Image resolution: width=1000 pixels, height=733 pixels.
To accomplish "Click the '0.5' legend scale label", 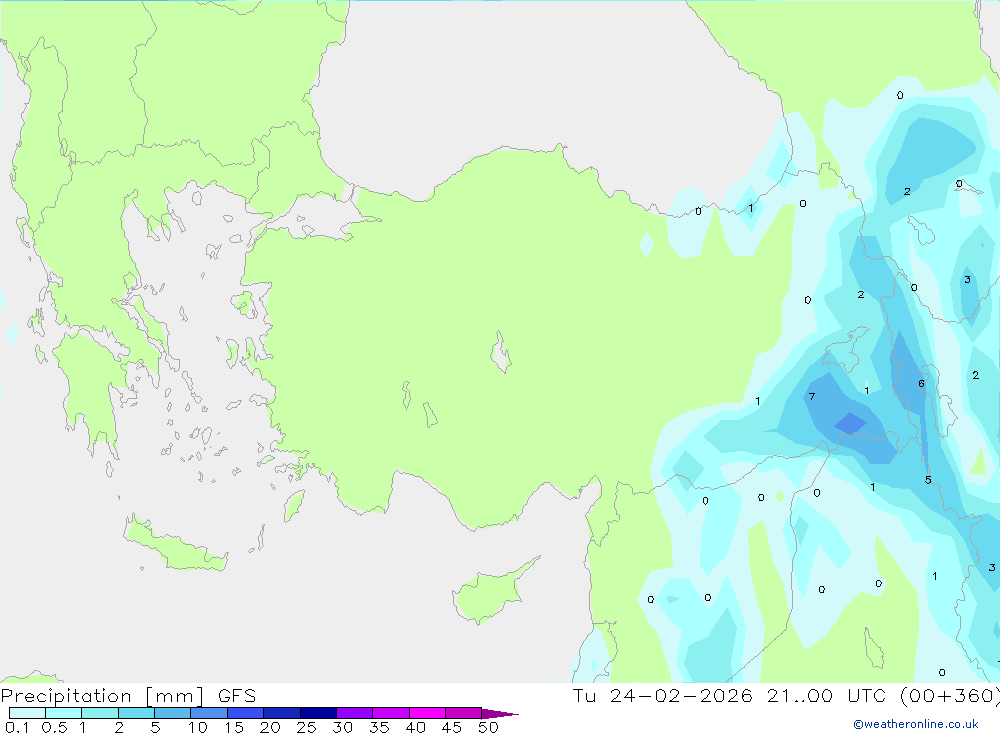I will click(x=54, y=727).
